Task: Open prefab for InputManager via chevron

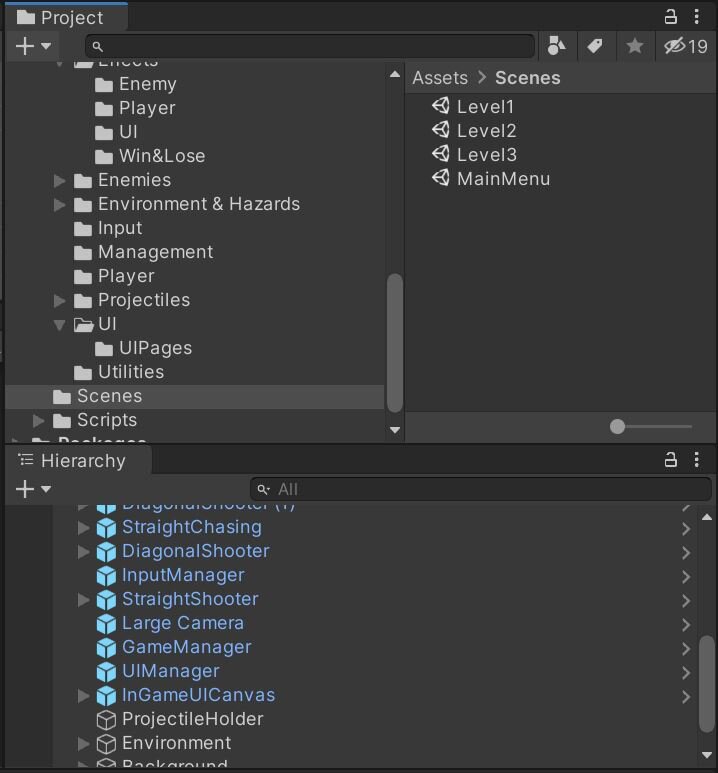Action: point(686,576)
